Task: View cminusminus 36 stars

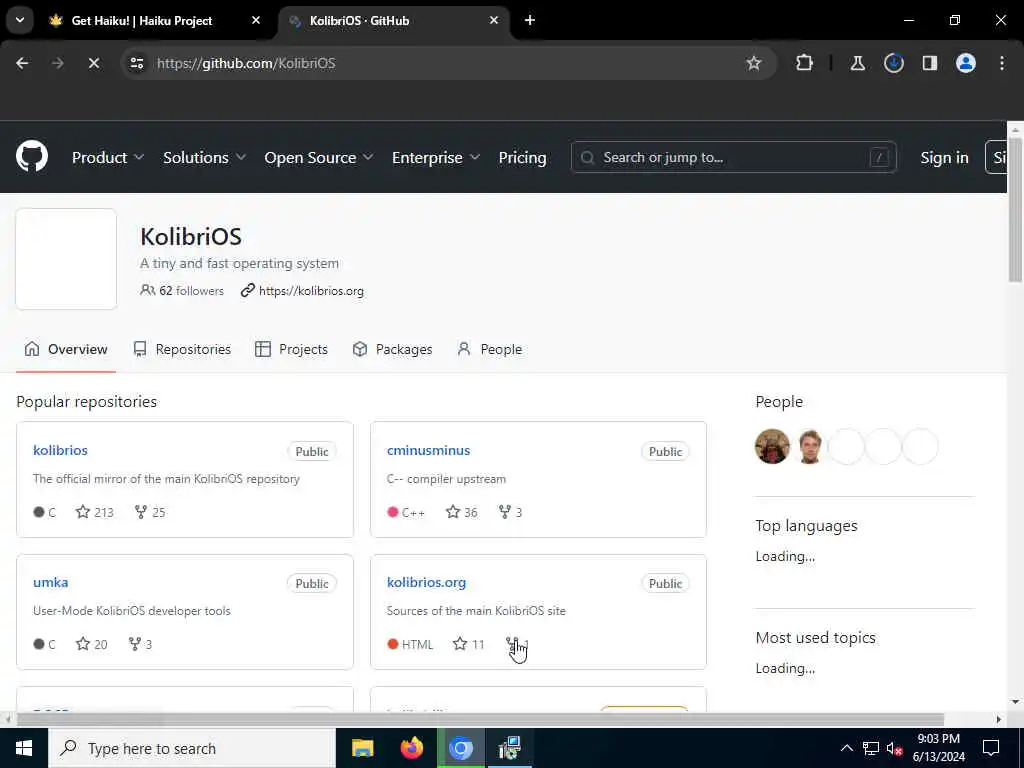Action: click(x=462, y=512)
